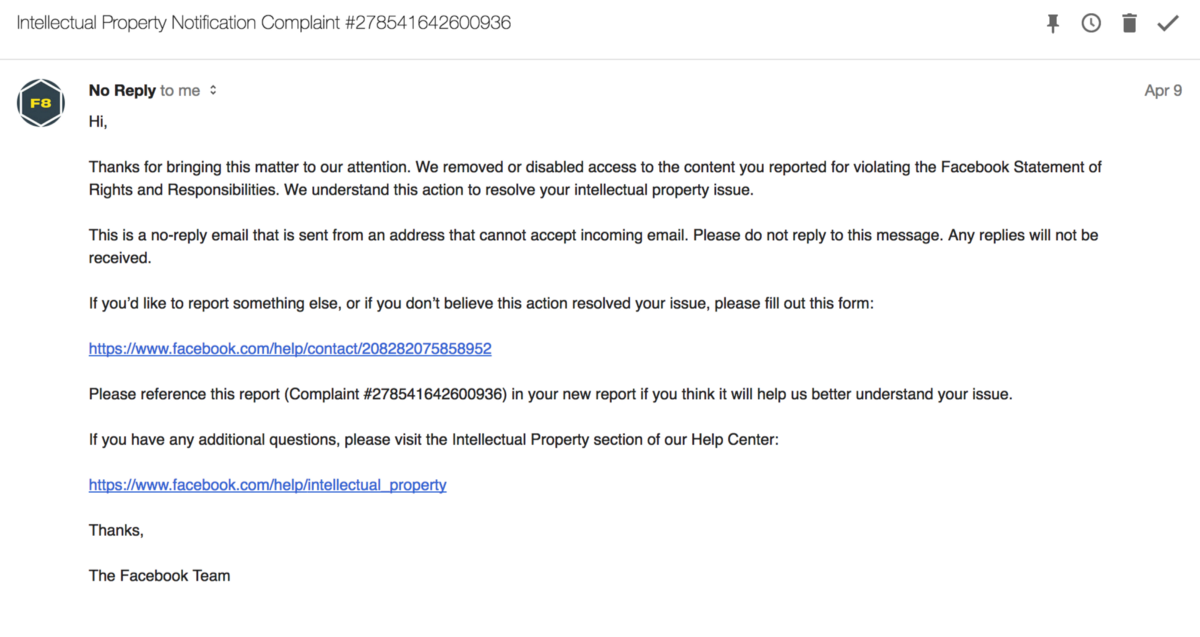Screen dimensions: 1200x637
Task: Select the 'No Reply' sender name
Action: 122,90
